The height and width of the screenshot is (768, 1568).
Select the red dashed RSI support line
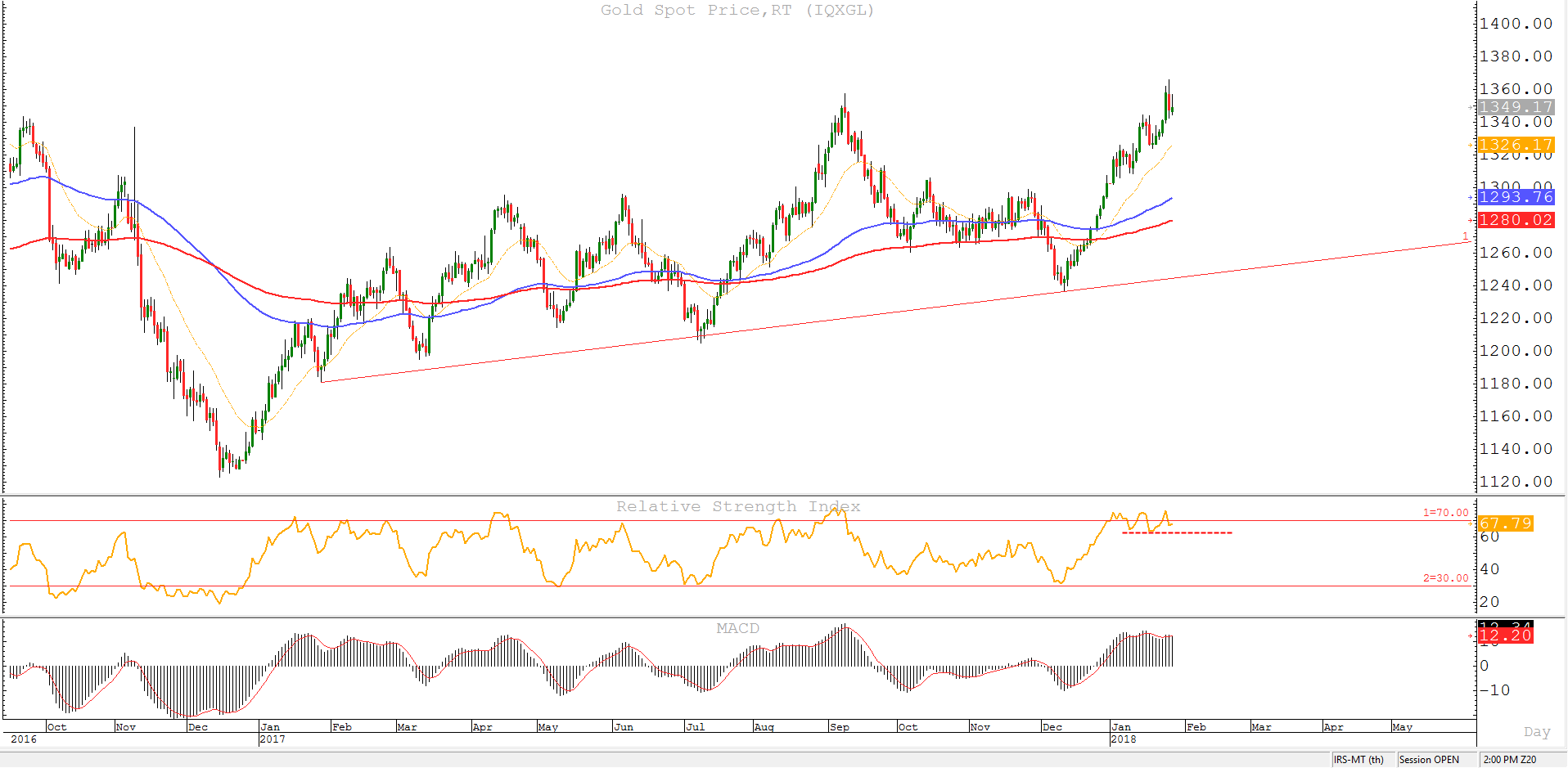click(1177, 533)
